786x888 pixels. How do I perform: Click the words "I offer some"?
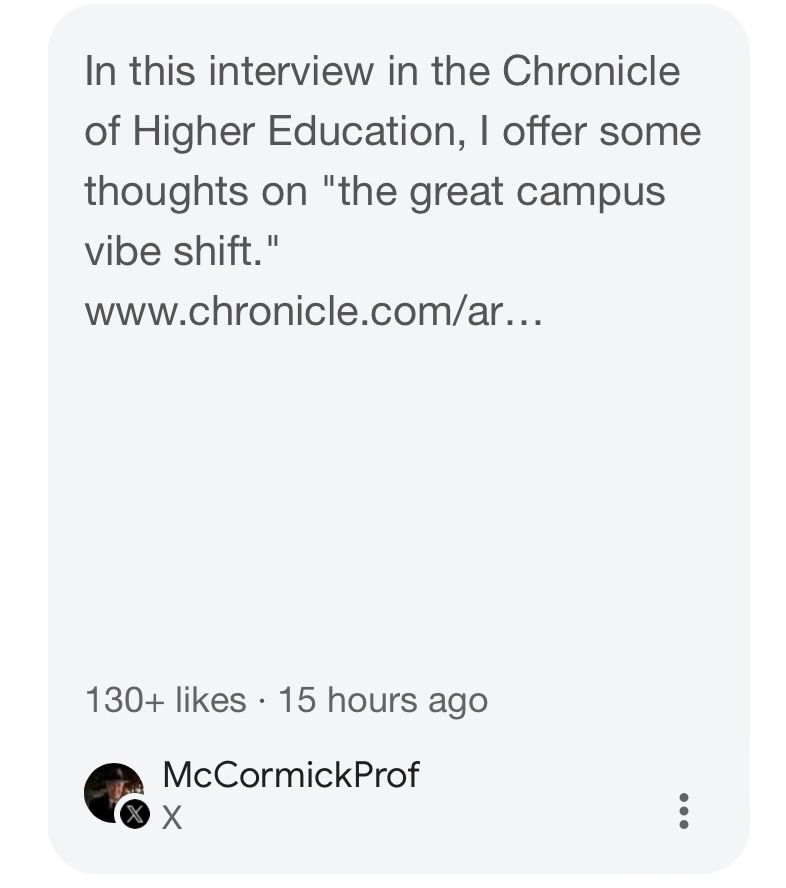pyautogui.click(x=591, y=131)
